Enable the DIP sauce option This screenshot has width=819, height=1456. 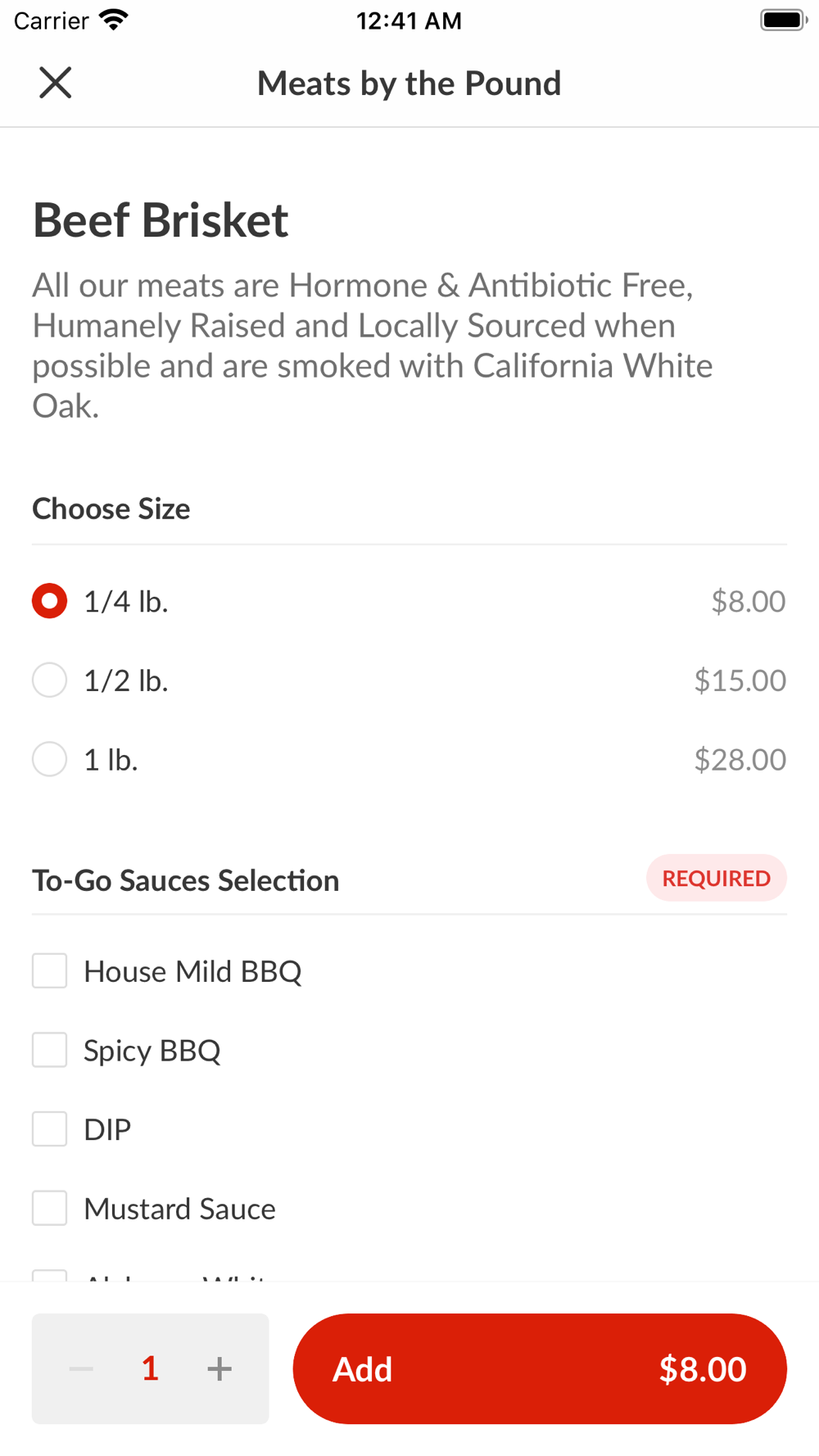[50, 1129]
